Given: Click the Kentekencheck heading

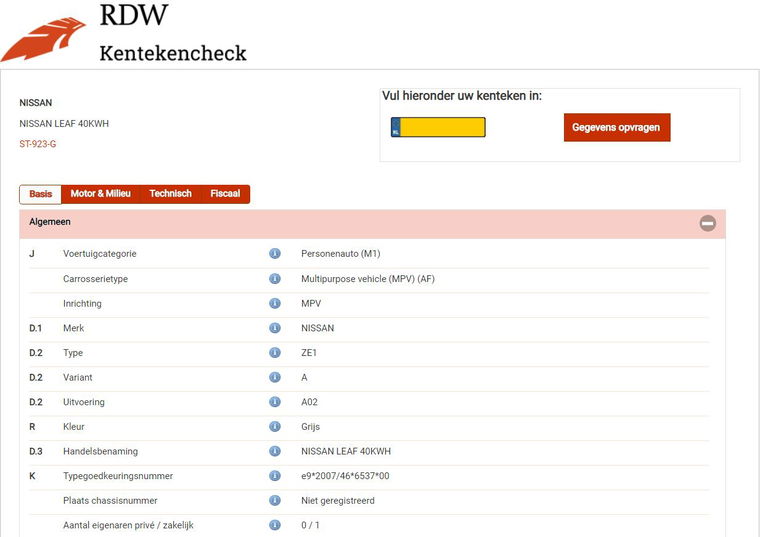Looking at the screenshot, I should pos(173,53).
